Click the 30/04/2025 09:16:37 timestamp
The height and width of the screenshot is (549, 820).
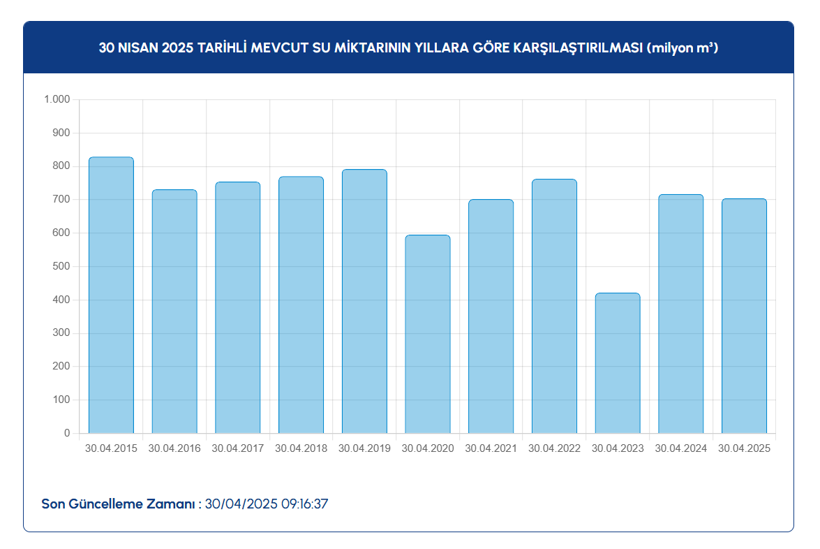pos(266,503)
